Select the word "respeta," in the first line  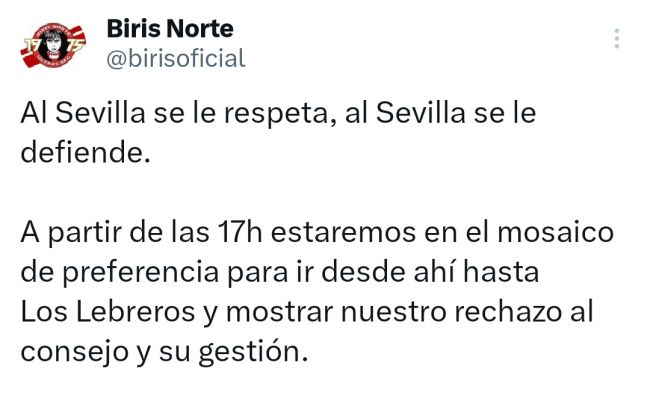click(280, 114)
